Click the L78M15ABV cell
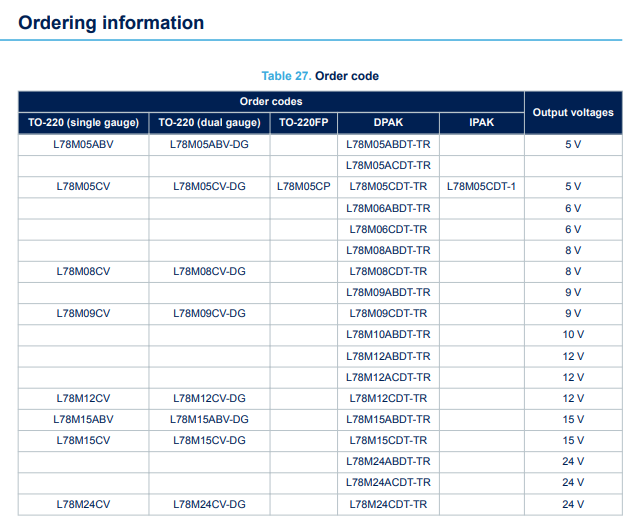This screenshot has width=630, height=525. [84, 419]
